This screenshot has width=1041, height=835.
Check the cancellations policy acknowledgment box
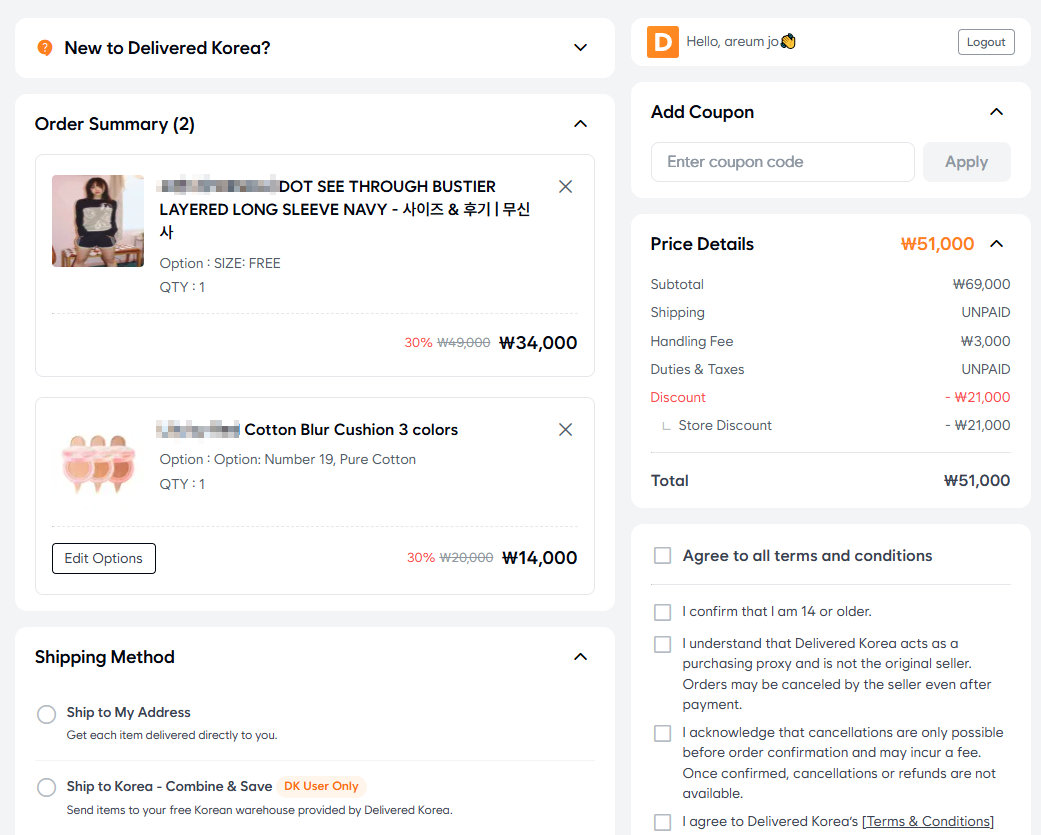click(x=663, y=733)
